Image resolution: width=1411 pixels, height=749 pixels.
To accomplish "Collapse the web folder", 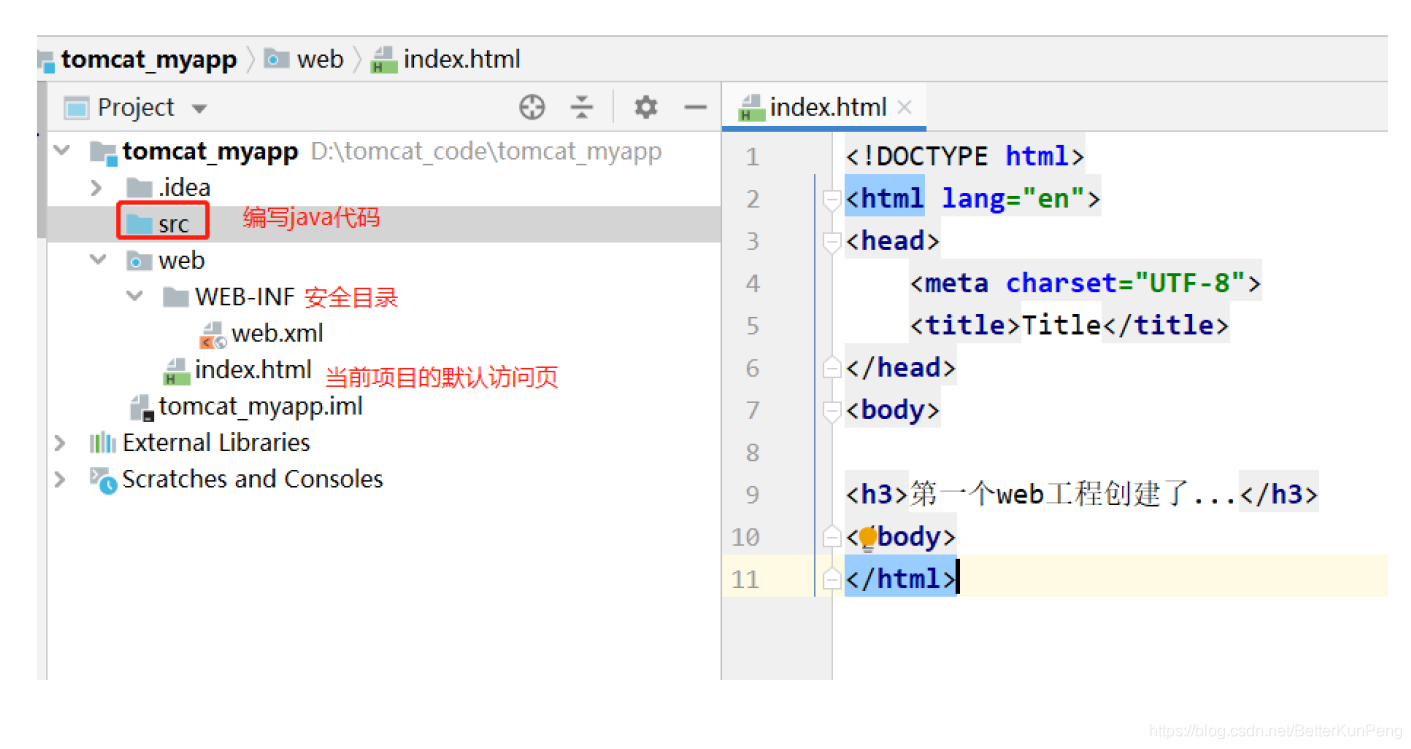I will click(x=98, y=260).
